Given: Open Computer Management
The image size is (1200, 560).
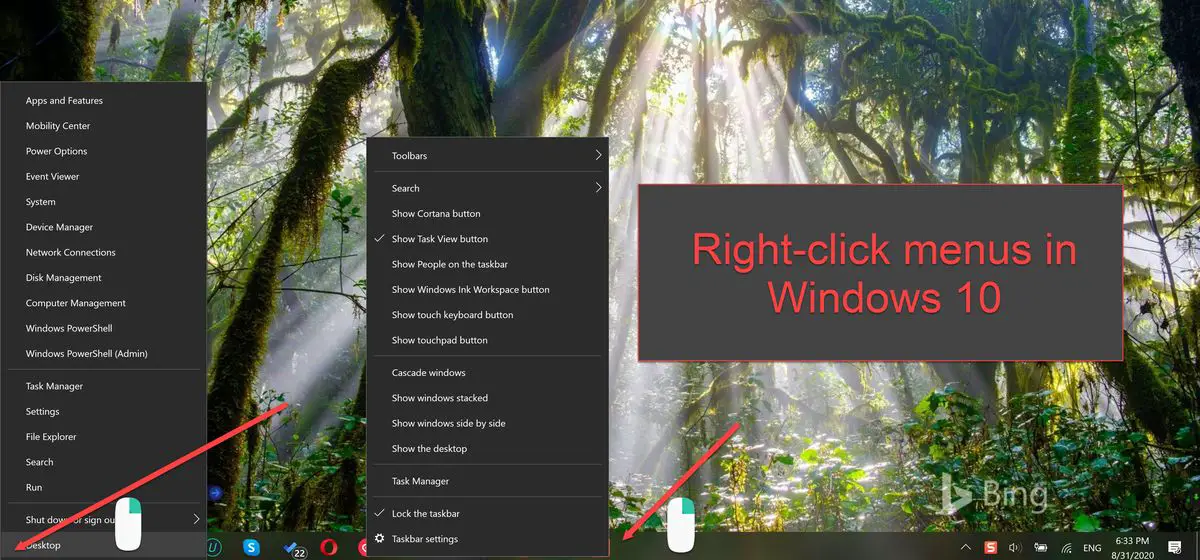Looking at the screenshot, I should point(103,303).
